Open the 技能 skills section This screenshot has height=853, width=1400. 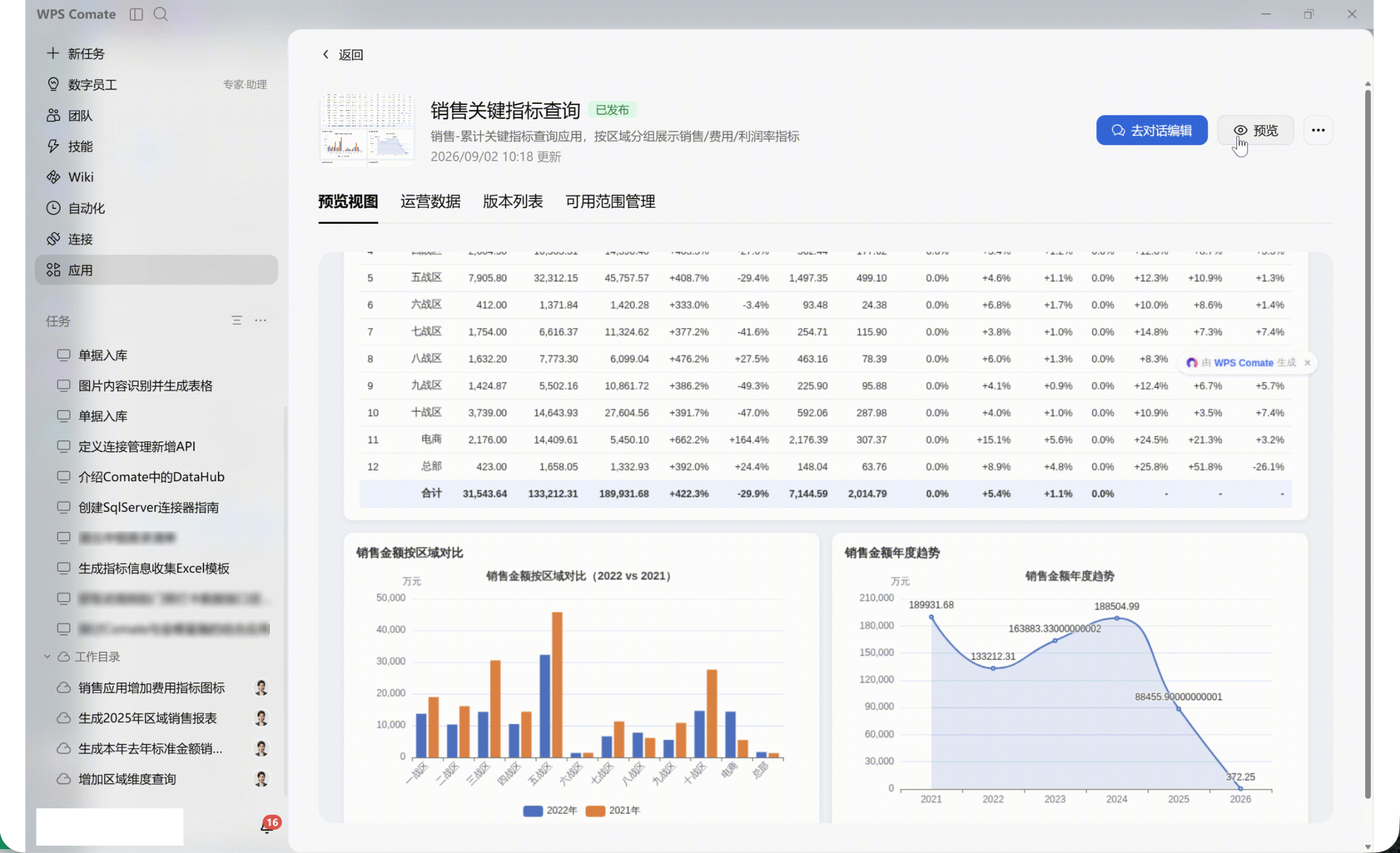(156, 146)
